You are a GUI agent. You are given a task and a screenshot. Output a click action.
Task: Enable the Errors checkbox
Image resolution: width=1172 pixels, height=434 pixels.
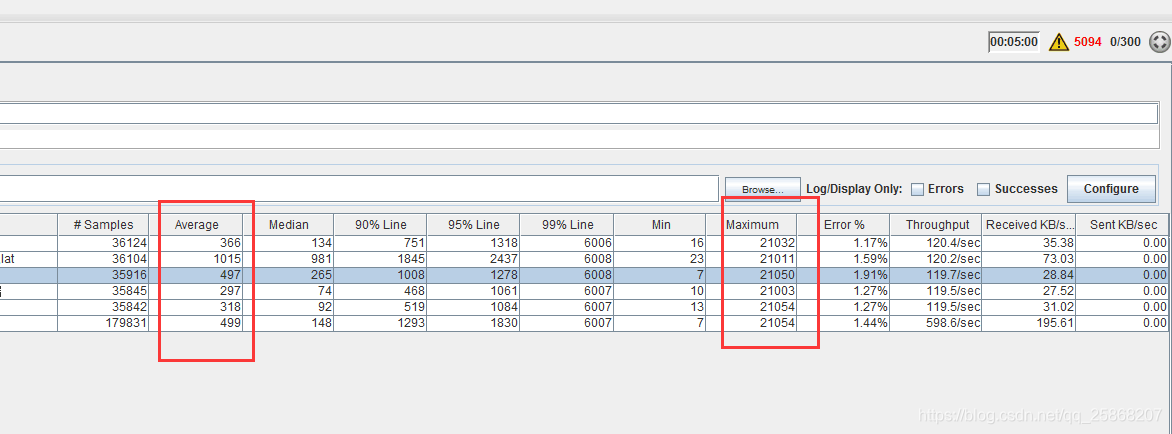917,190
